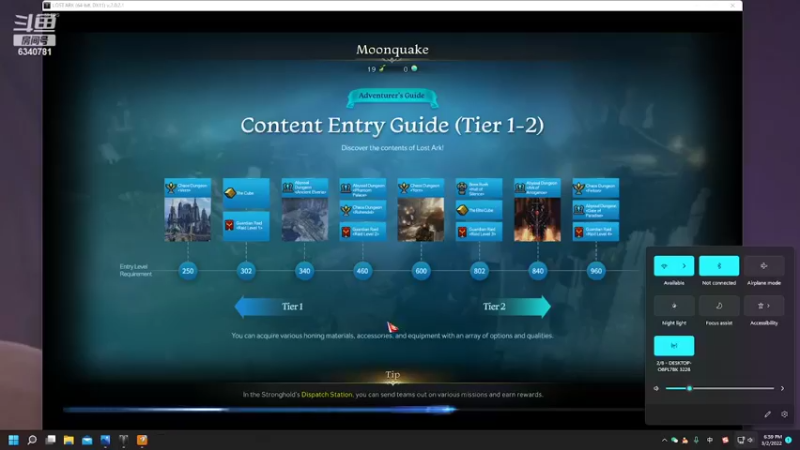Click the IME language indicator in the tray
This screenshot has width=800, height=450.
pyautogui.click(x=710, y=440)
